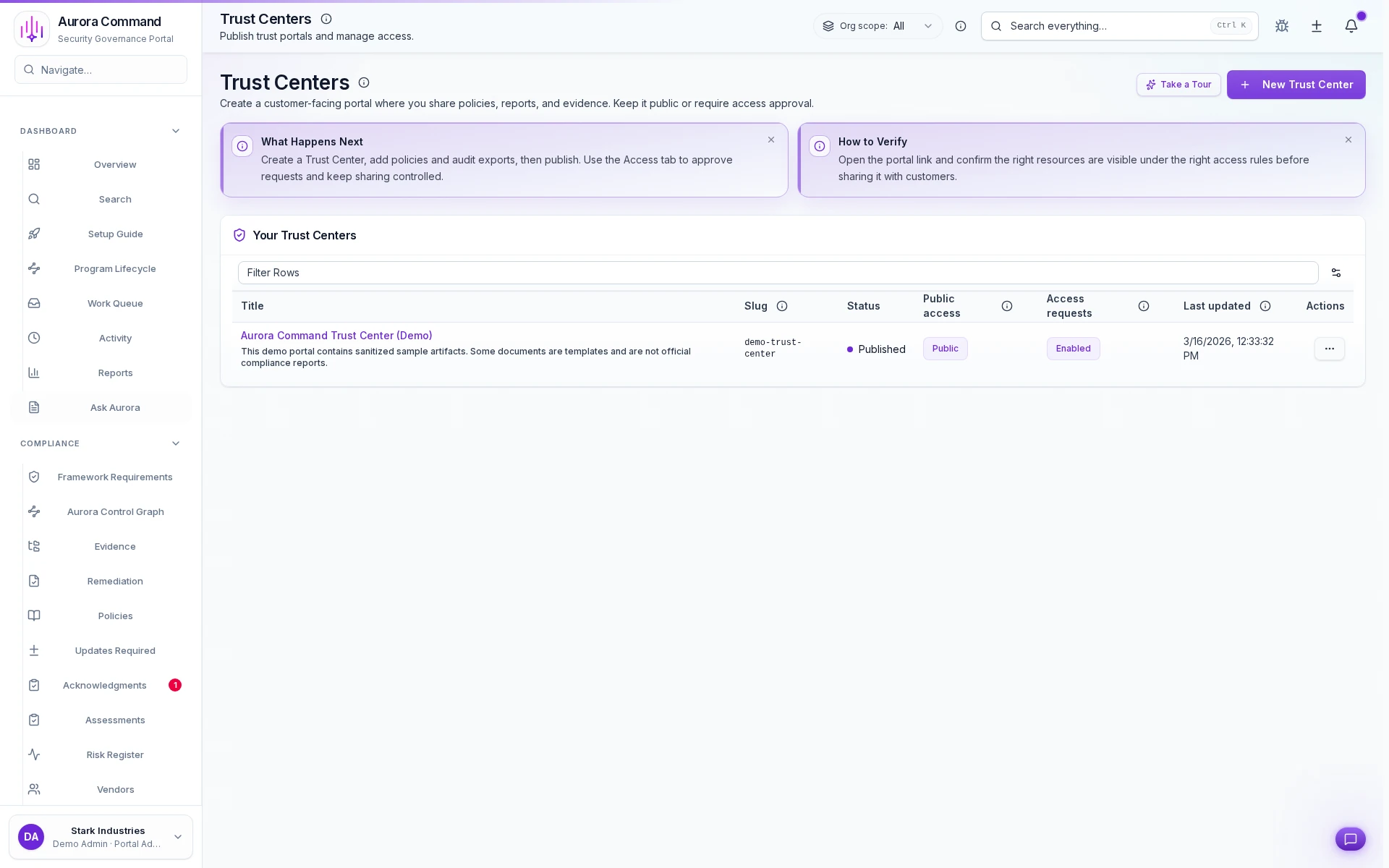Expand the Stark Industries account switcher
The height and width of the screenshot is (868, 1389).
(101, 837)
